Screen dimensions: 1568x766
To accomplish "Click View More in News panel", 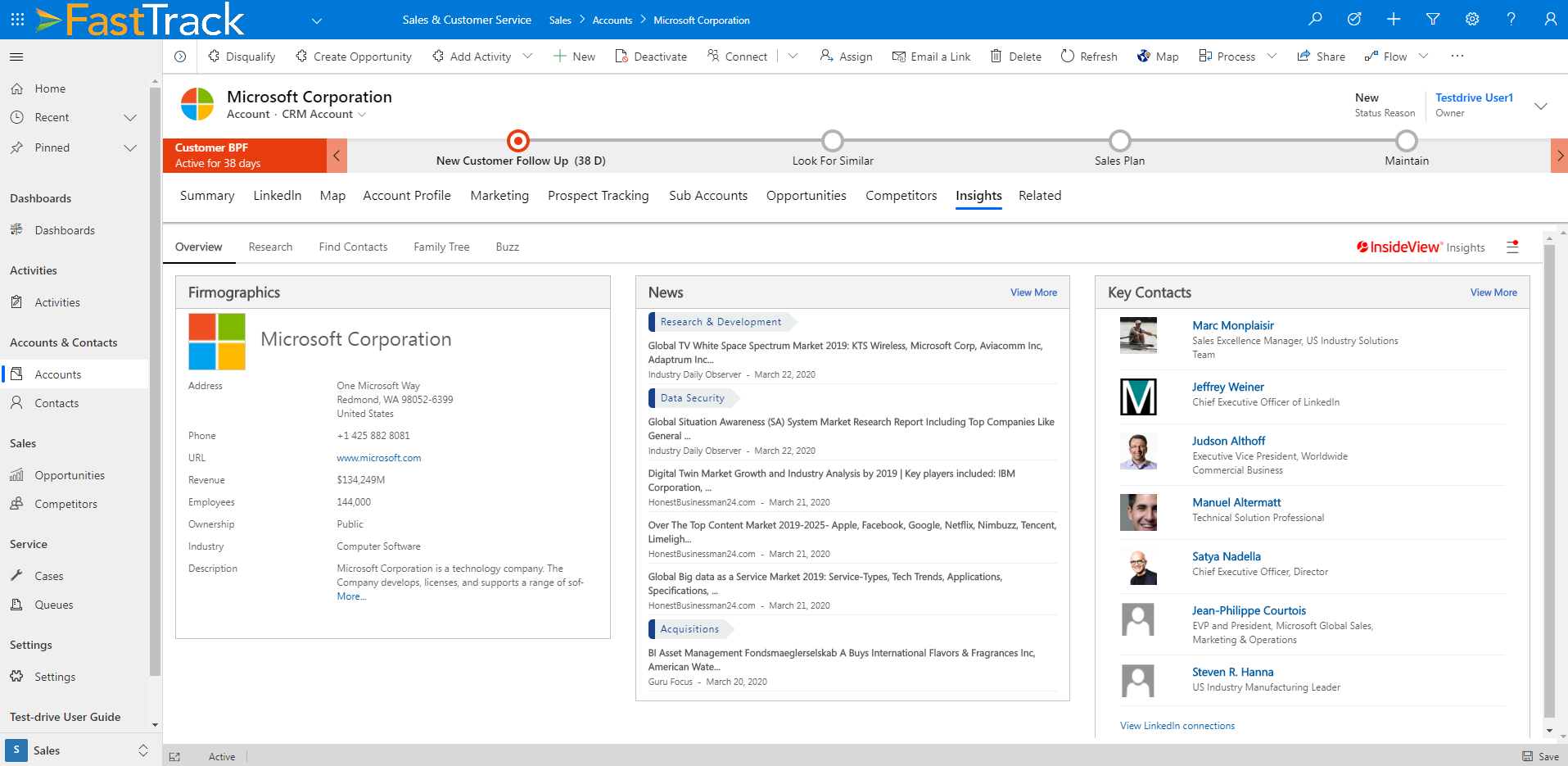I will point(1033,292).
